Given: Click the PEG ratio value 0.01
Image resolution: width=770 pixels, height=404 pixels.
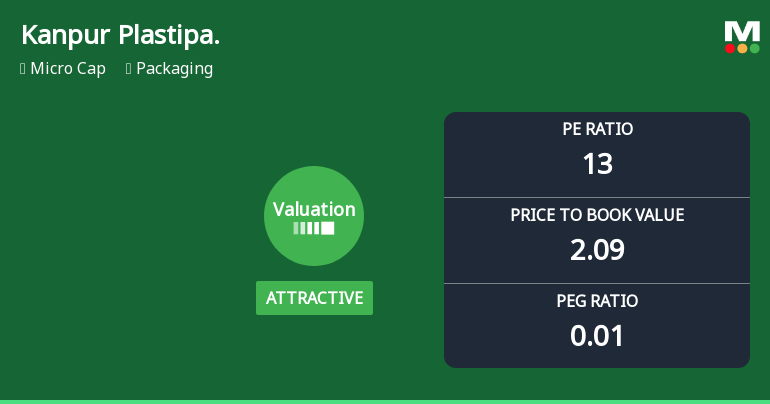Looking at the screenshot, I should pos(597,335).
